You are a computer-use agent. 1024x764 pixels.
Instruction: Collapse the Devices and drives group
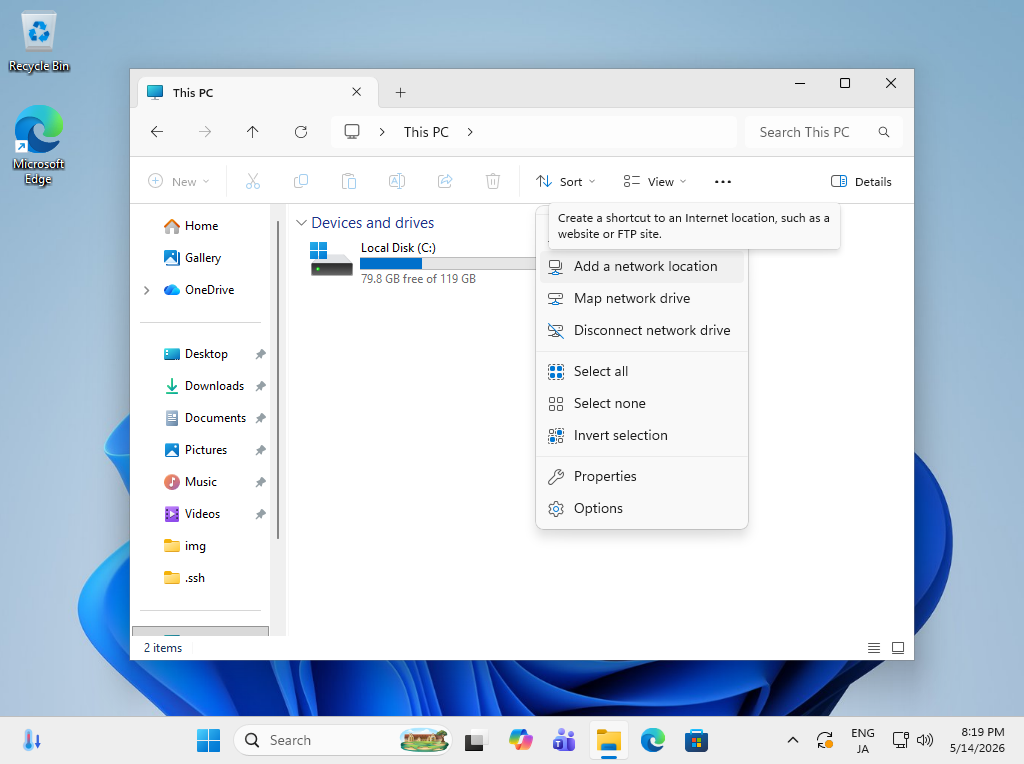point(301,223)
